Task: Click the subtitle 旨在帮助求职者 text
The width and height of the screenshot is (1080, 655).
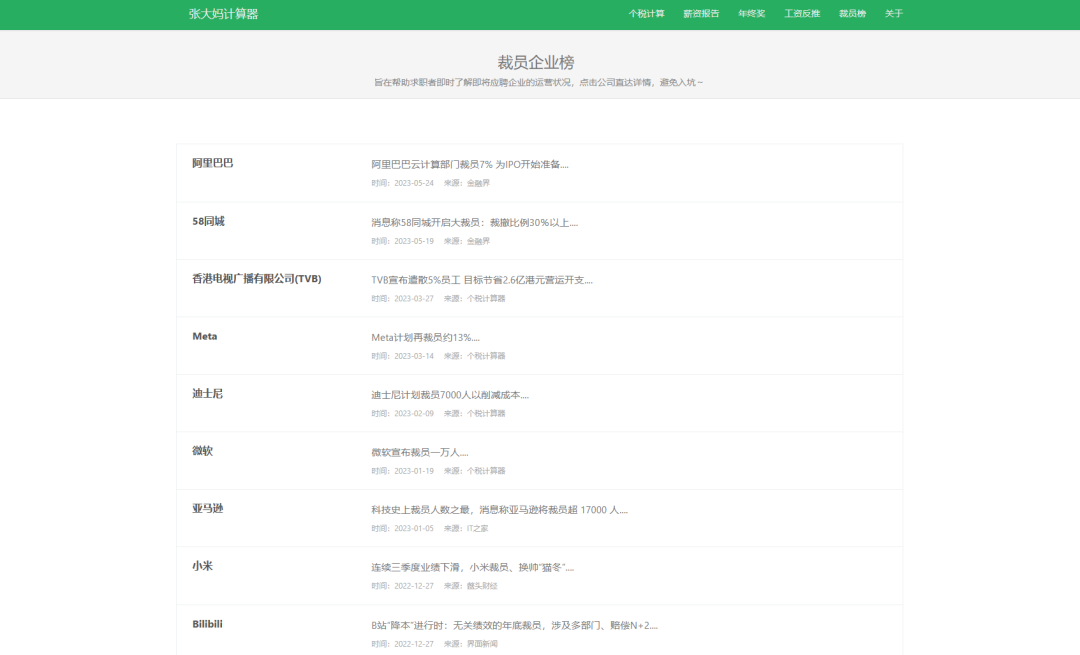Action: [x=539, y=83]
